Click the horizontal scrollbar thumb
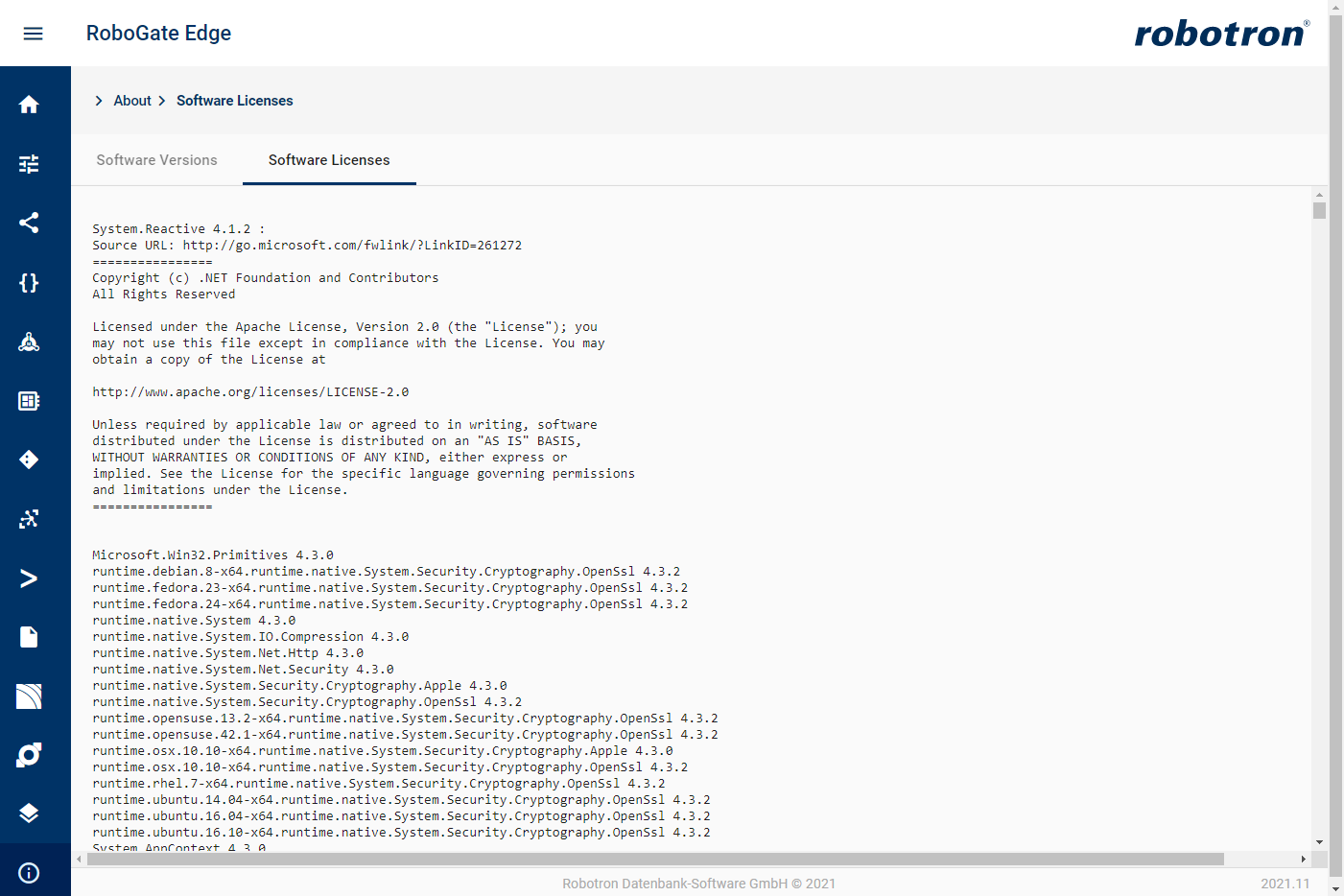 point(655,859)
